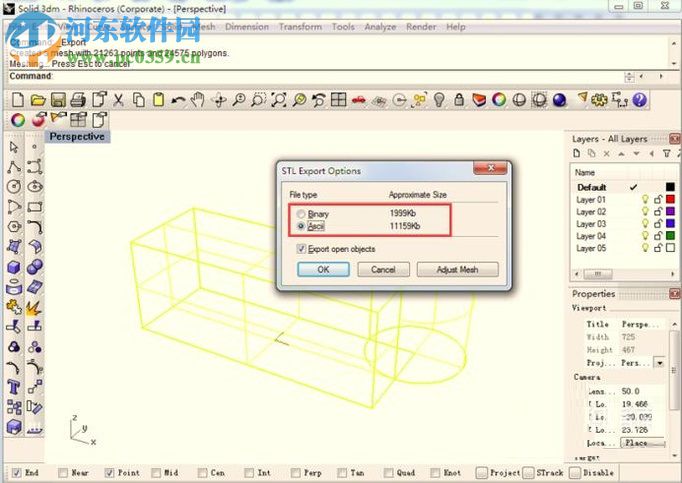682x483 pixels.
Task: Select the Binary file type radio
Action: pyautogui.click(x=301, y=214)
